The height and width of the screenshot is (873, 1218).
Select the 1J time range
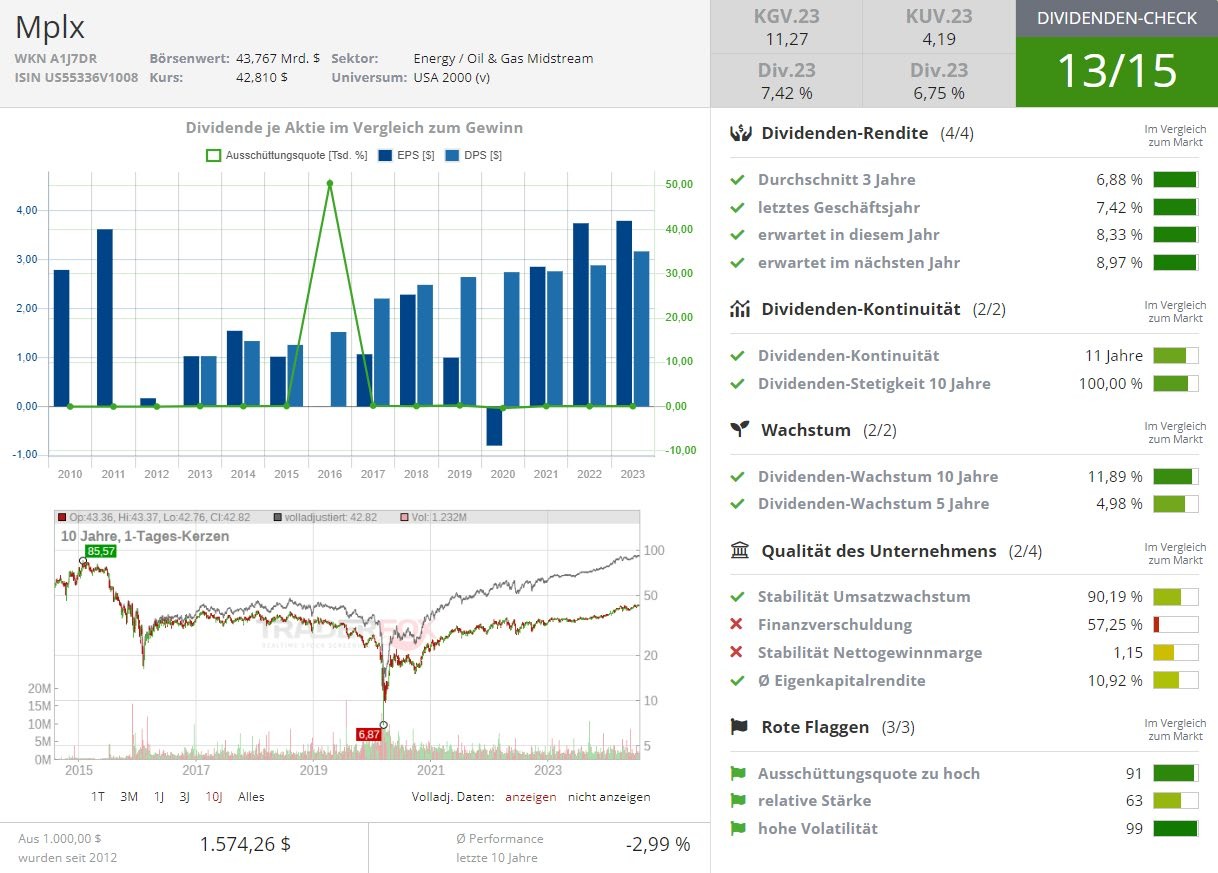point(159,797)
